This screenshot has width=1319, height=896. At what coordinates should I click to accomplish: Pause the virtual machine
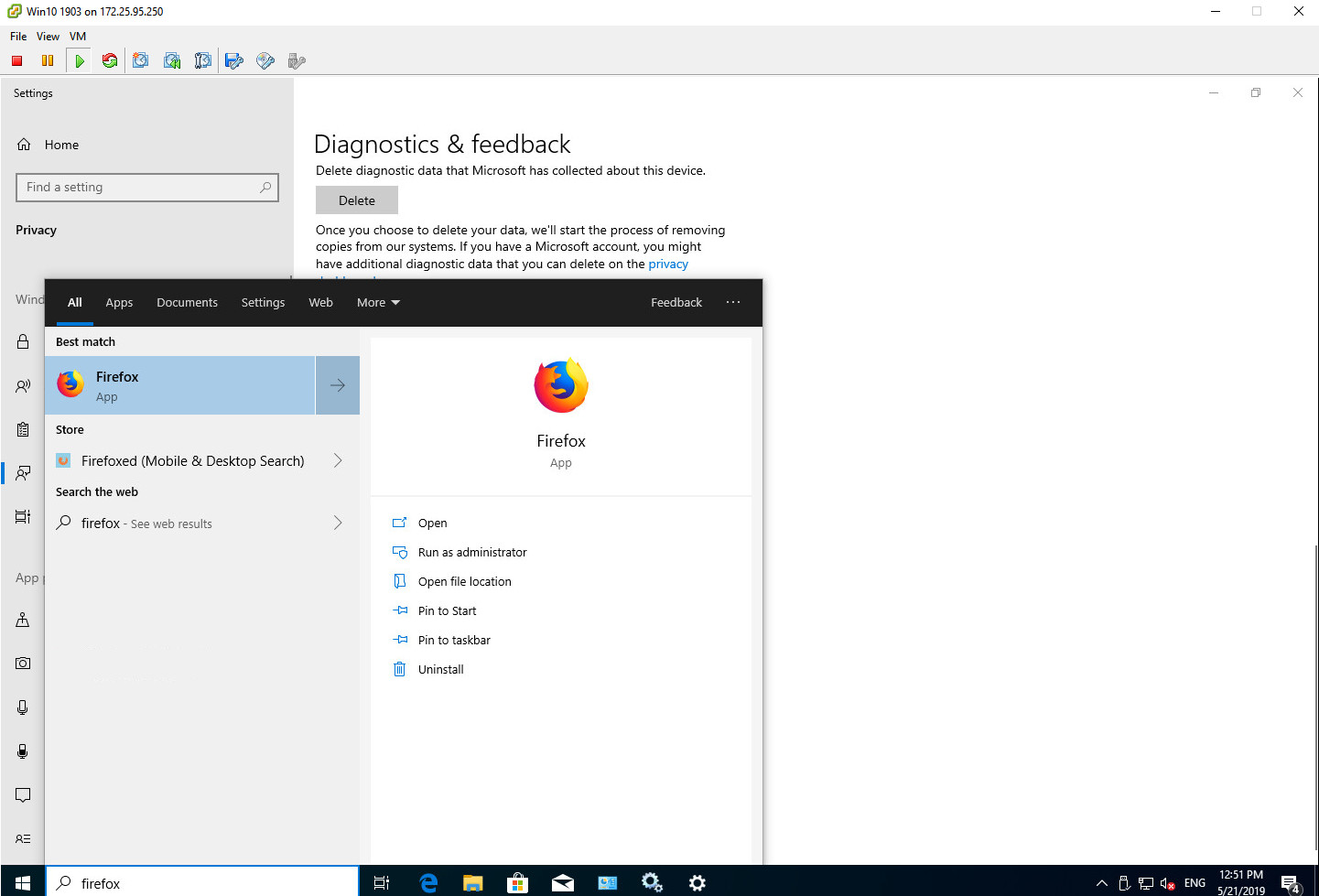click(x=48, y=60)
